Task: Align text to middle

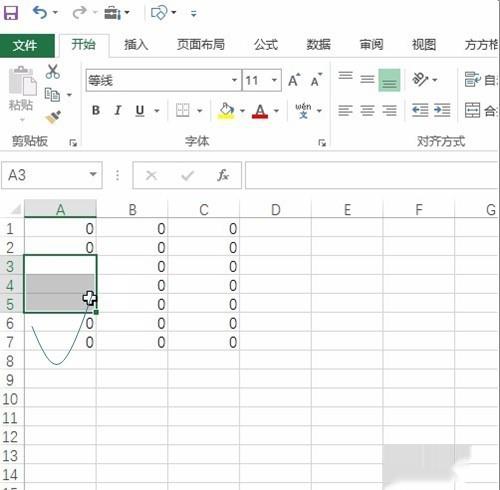Action: tap(367, 80)
